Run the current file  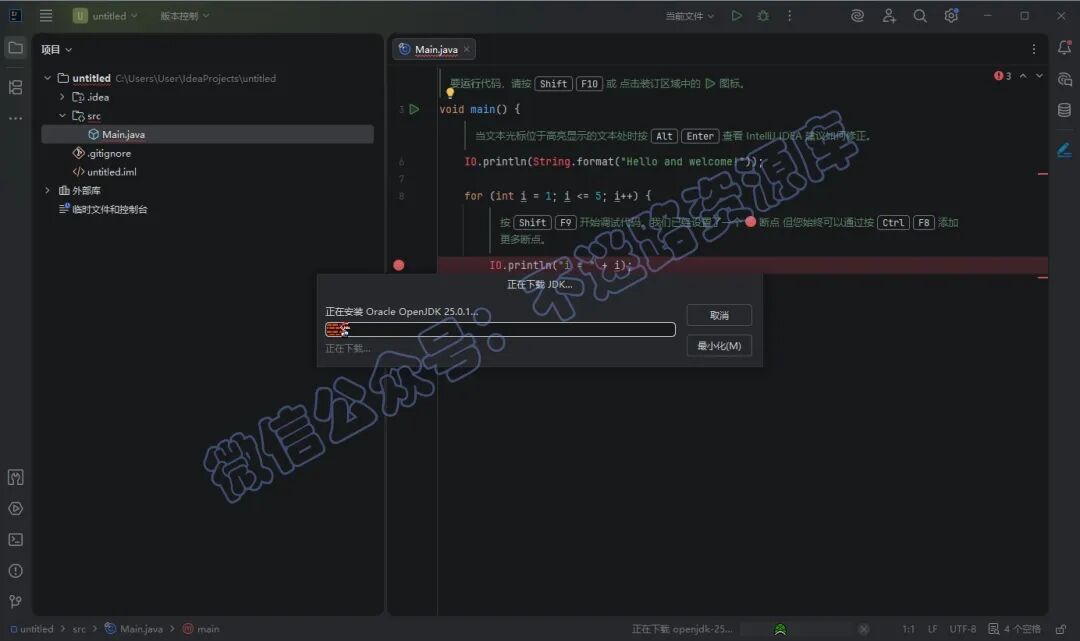pos(736,15)
